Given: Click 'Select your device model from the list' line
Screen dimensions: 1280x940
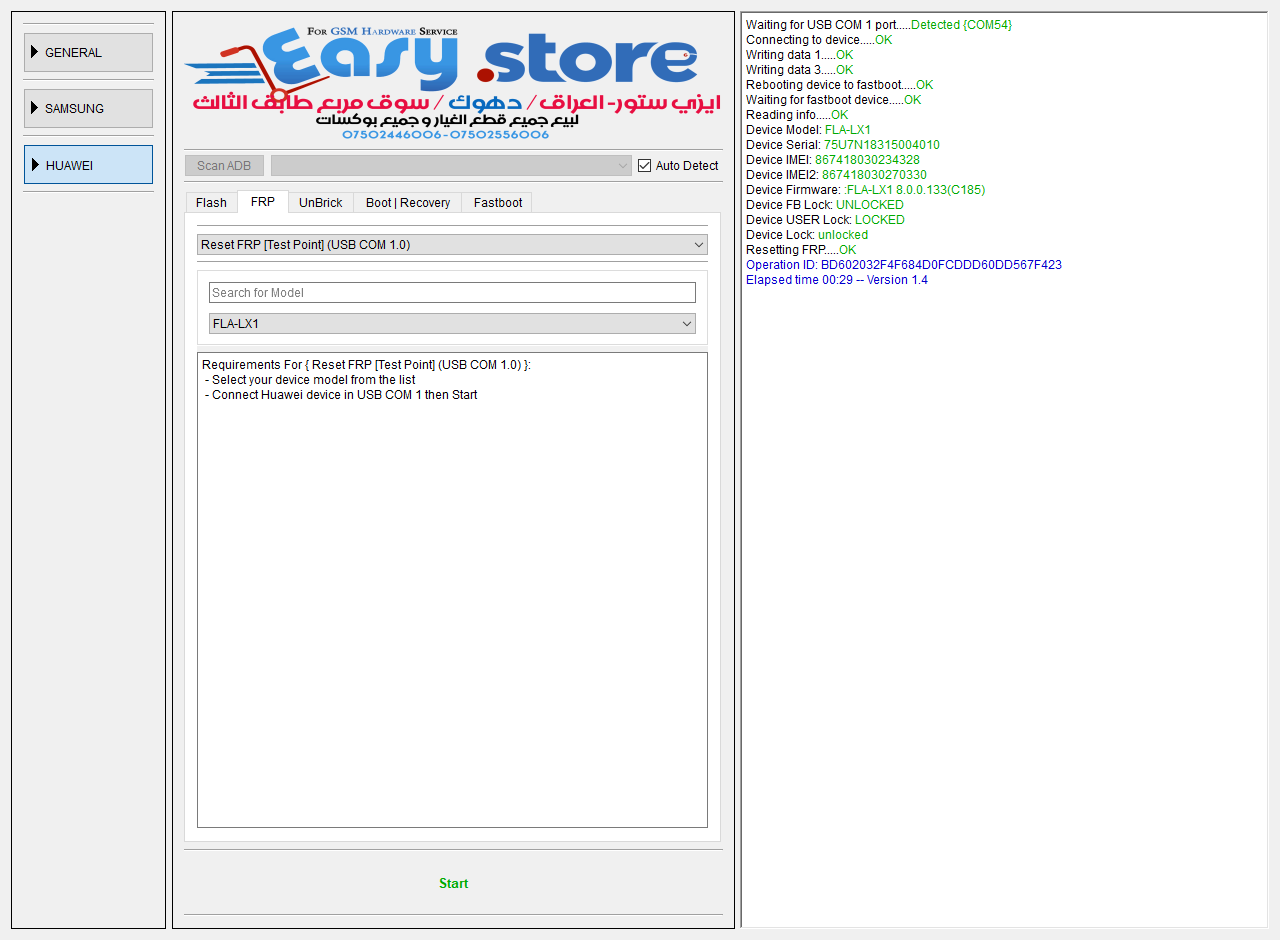Looking at the screenshot, I should tap(310, 380).
